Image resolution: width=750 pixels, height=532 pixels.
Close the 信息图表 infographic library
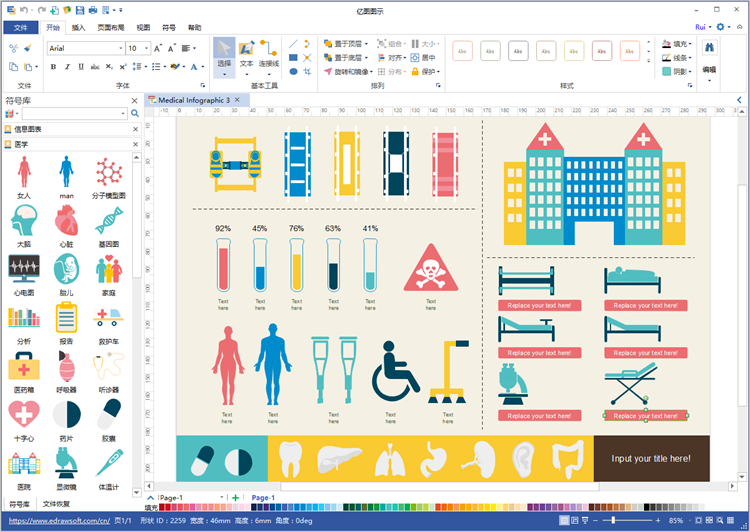click(x=135, y=129)
